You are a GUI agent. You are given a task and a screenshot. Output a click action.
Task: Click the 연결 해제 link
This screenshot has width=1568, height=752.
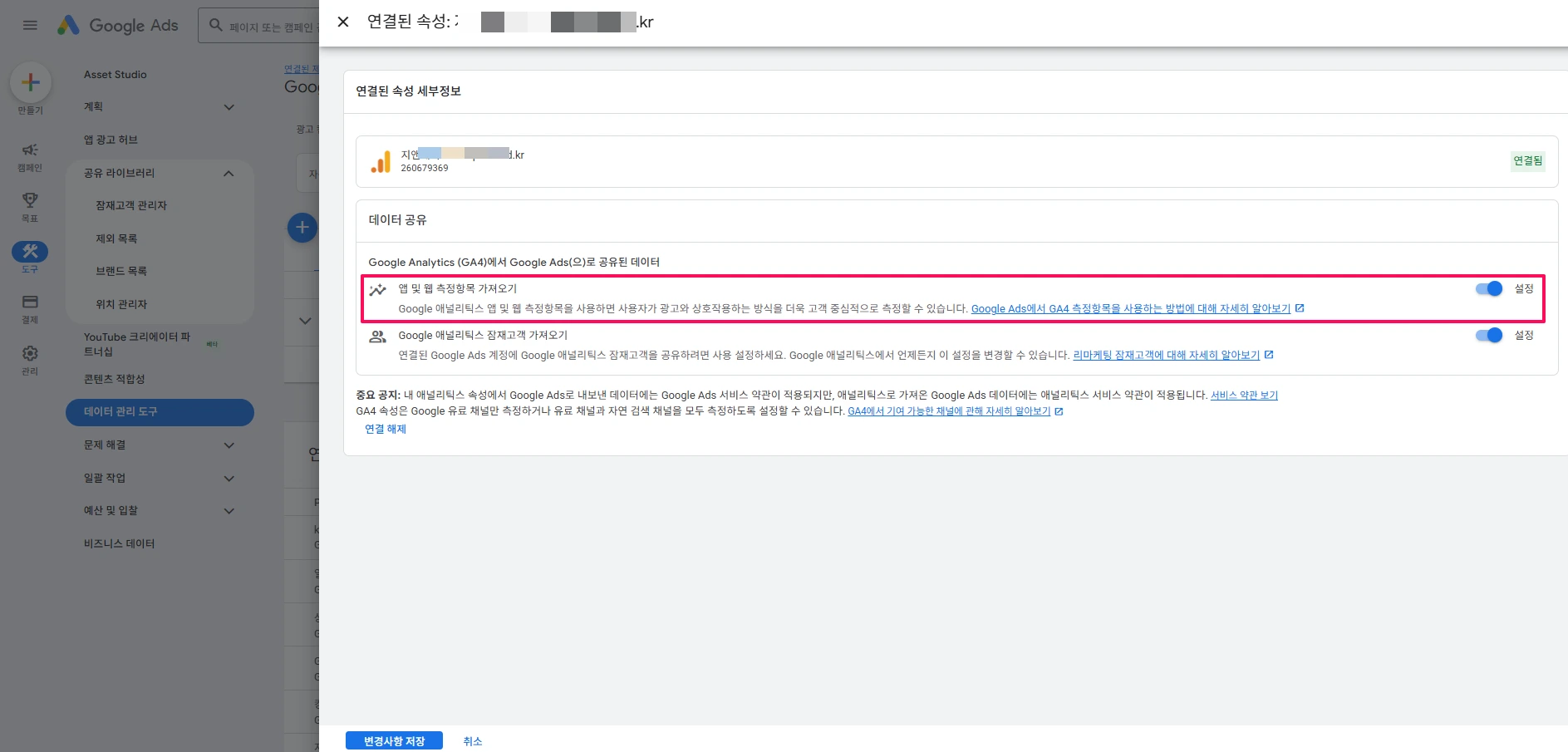(x=386, y=429)
